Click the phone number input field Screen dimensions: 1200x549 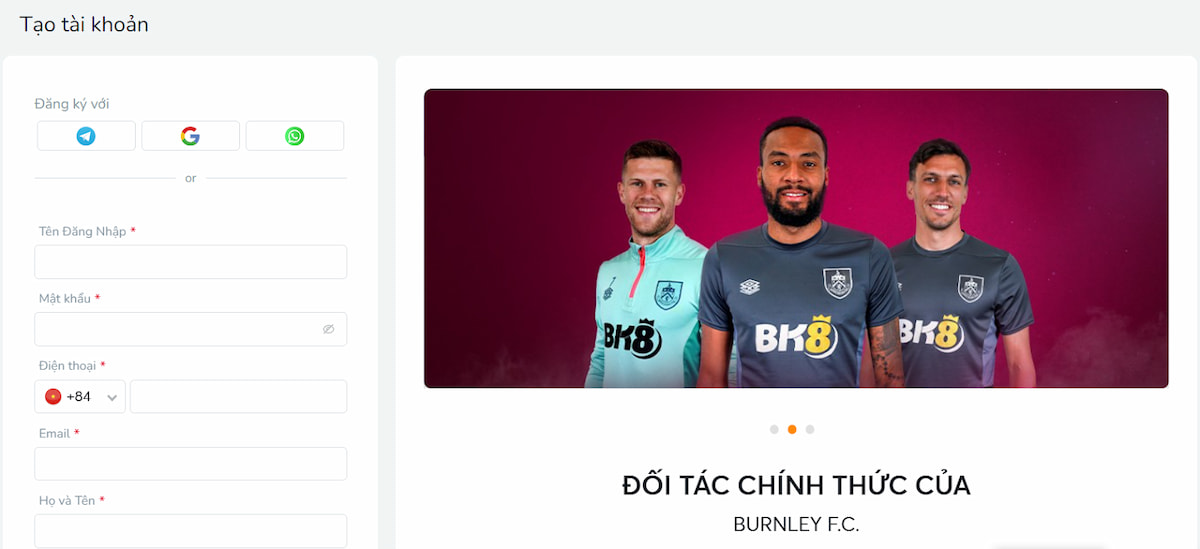(238, 397)
